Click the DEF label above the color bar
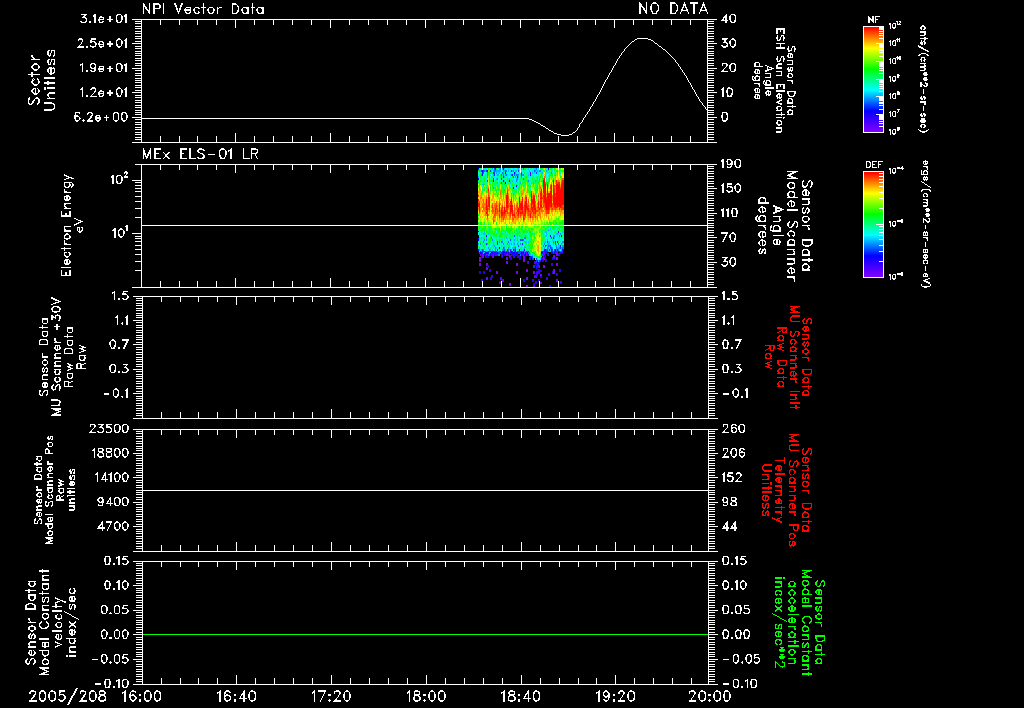This screenshot has width=1024, height=708. pos(874,165)
